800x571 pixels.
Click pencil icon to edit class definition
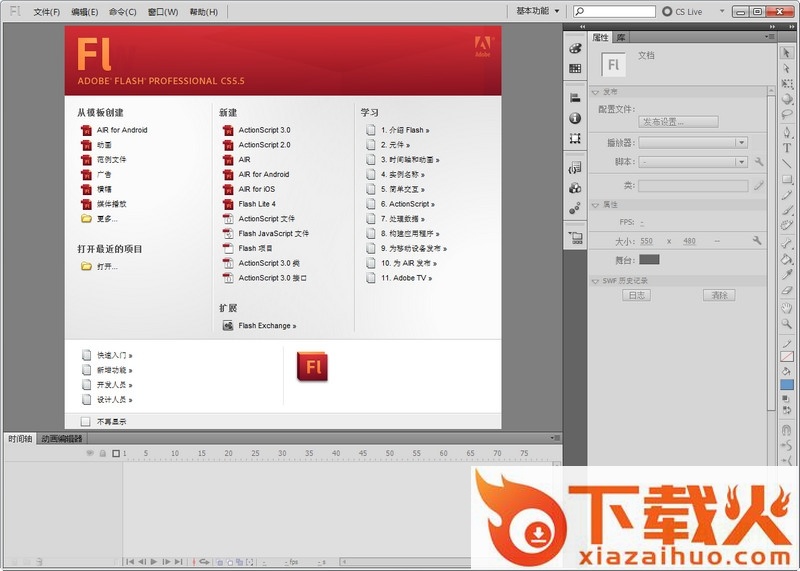pos(759,186)
